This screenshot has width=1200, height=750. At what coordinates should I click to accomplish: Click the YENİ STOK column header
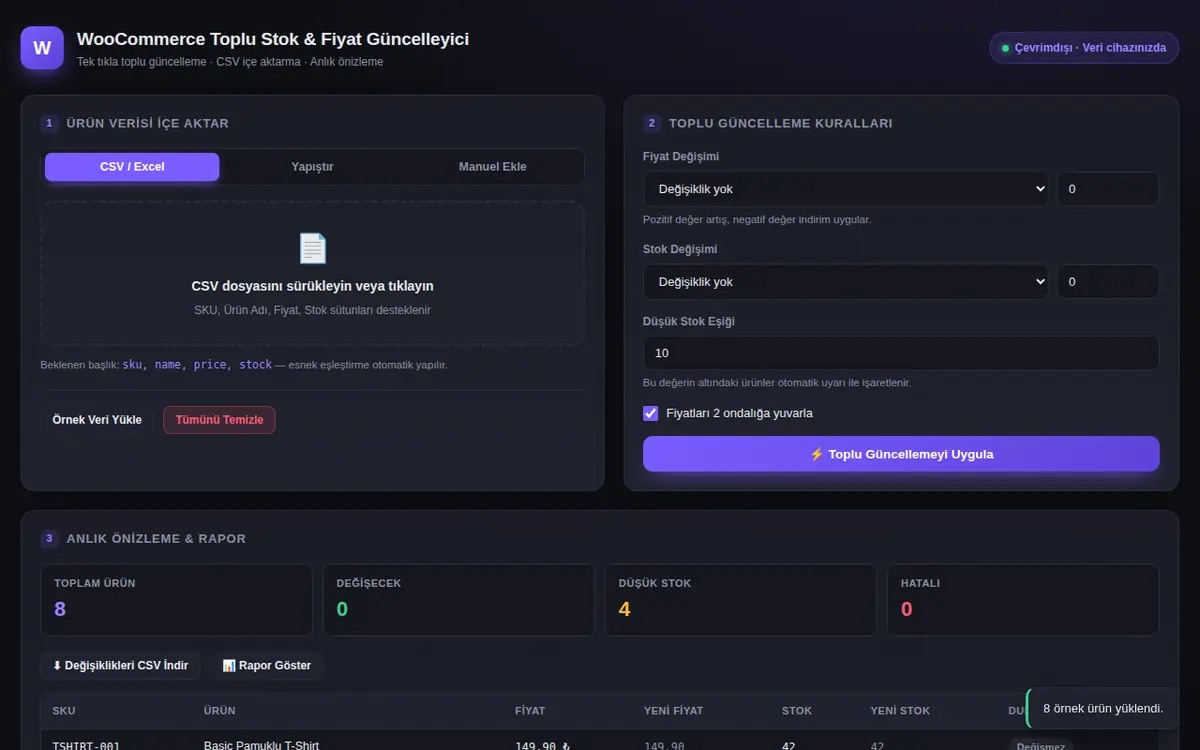pos(900,711)
